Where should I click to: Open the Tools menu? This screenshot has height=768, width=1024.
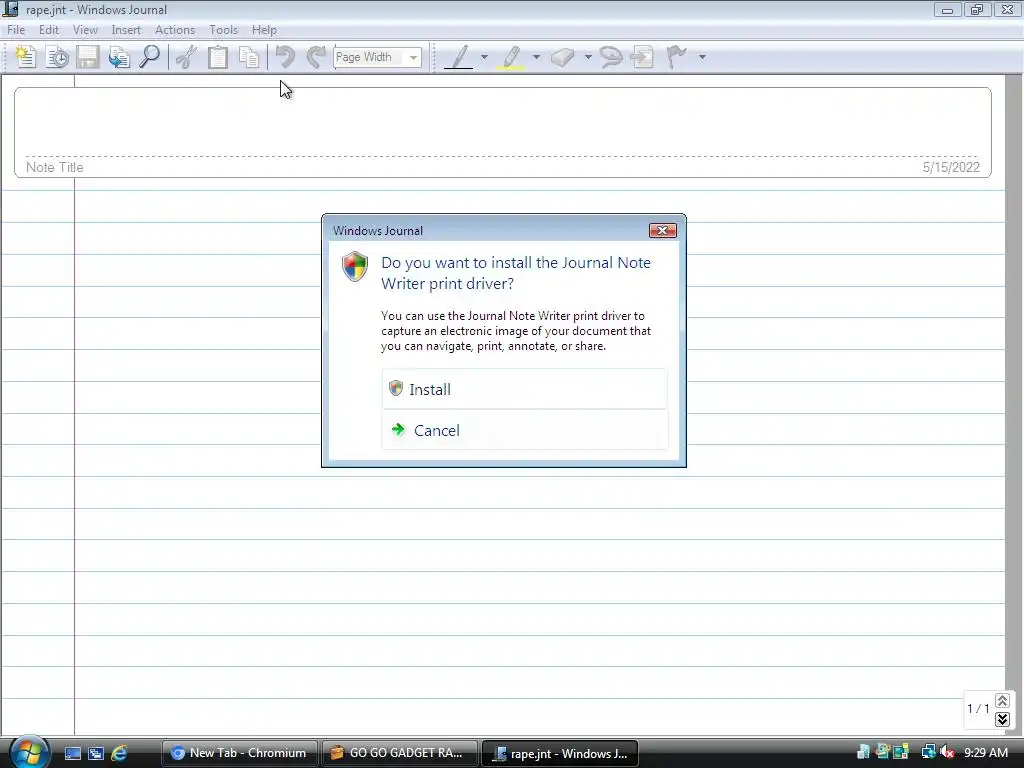223,30
